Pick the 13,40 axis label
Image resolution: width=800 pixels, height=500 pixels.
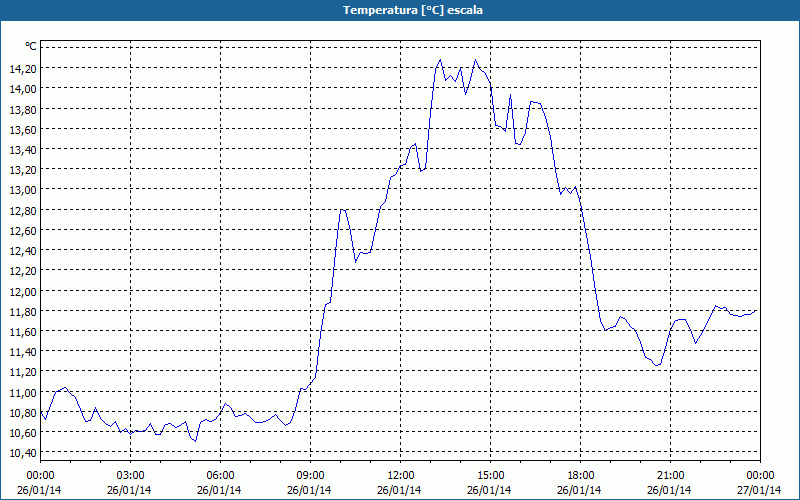[22, 149]
